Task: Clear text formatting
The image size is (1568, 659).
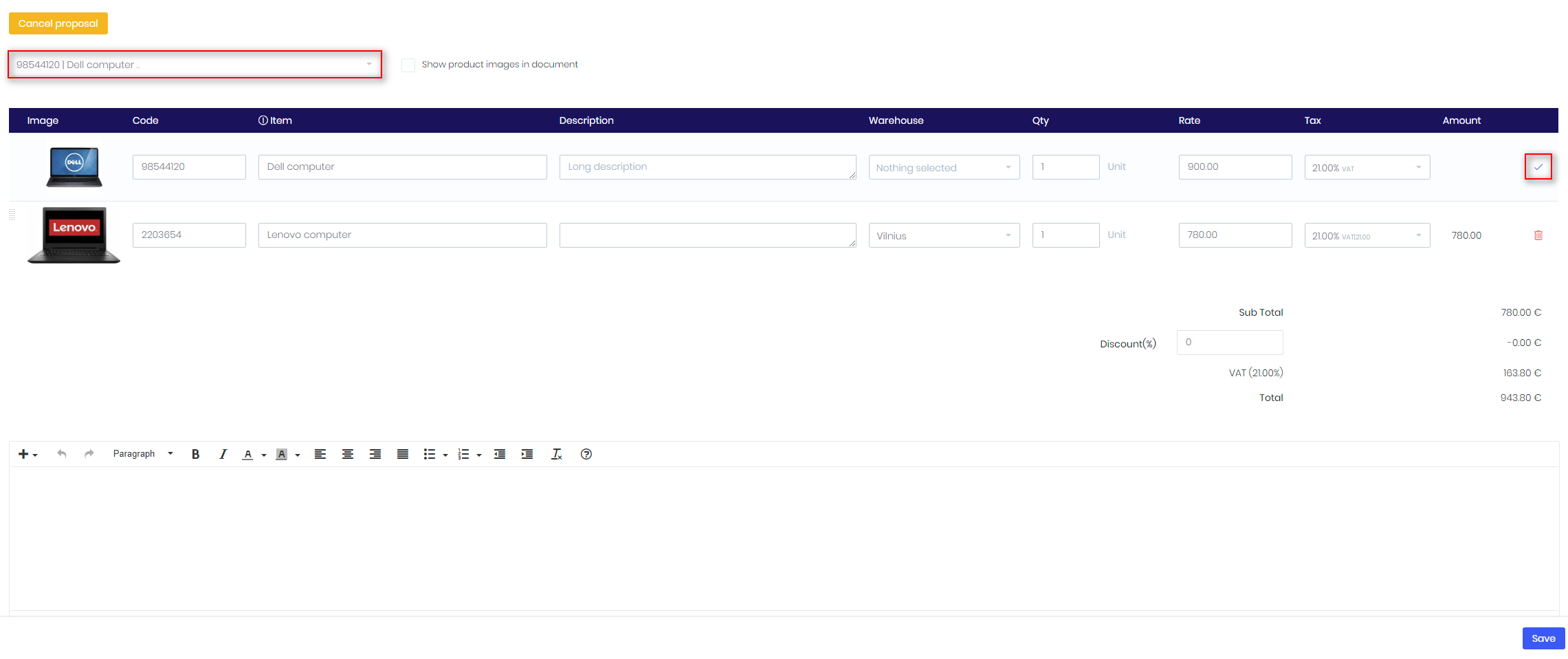Action: [557, 454]
